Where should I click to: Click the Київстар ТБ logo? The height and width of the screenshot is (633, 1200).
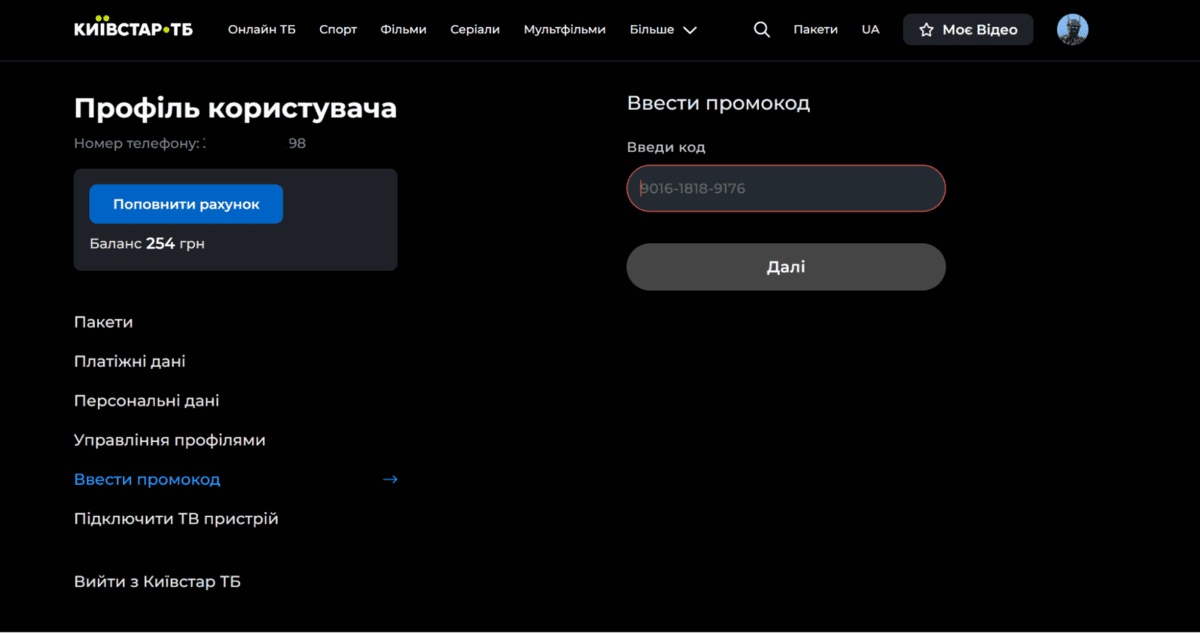[x=134, y=29]
